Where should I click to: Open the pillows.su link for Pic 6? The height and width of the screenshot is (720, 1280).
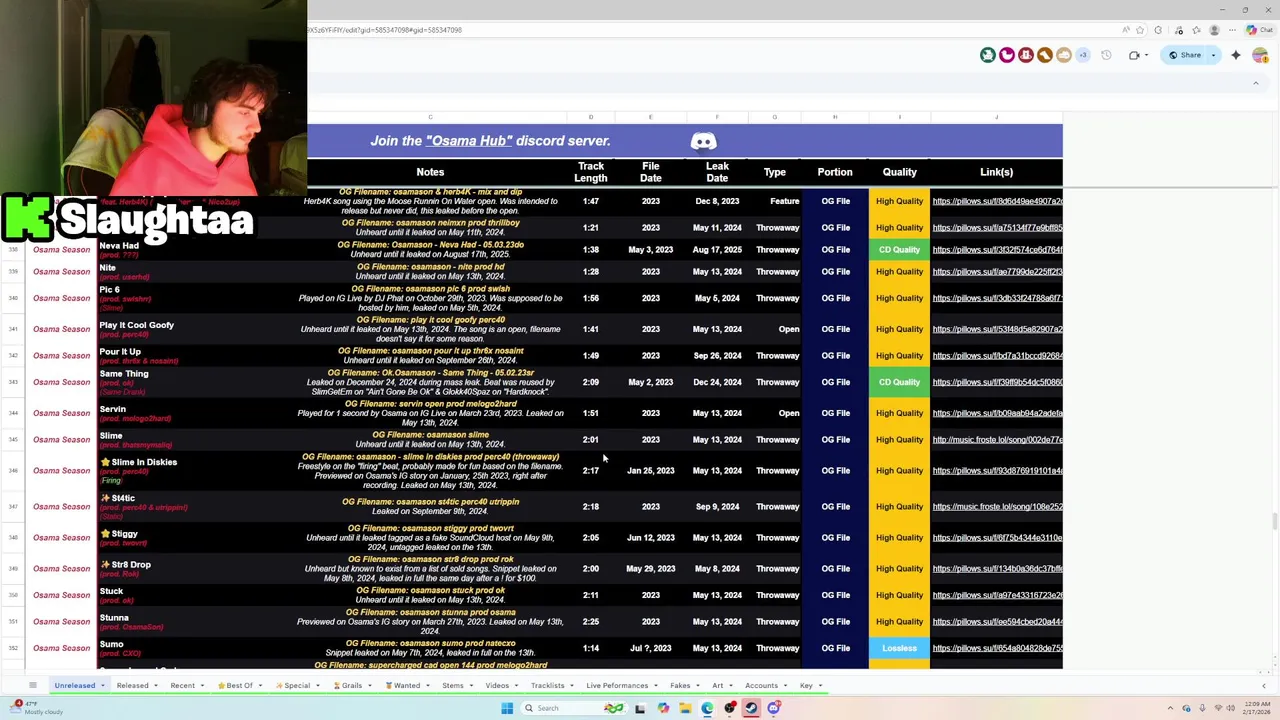(997, 298)
